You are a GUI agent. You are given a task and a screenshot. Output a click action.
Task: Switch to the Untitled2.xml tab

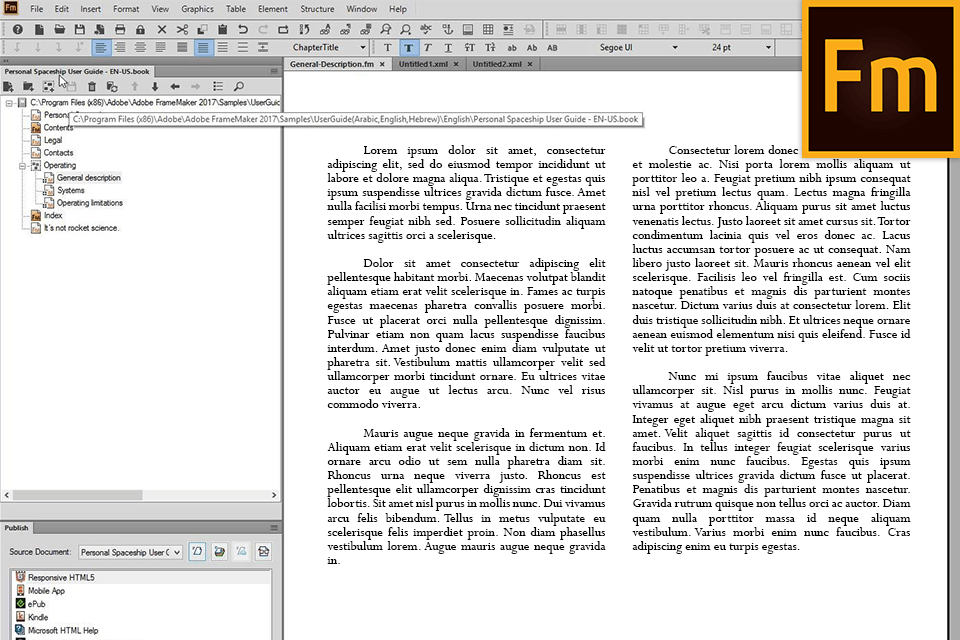click(497, 64)
